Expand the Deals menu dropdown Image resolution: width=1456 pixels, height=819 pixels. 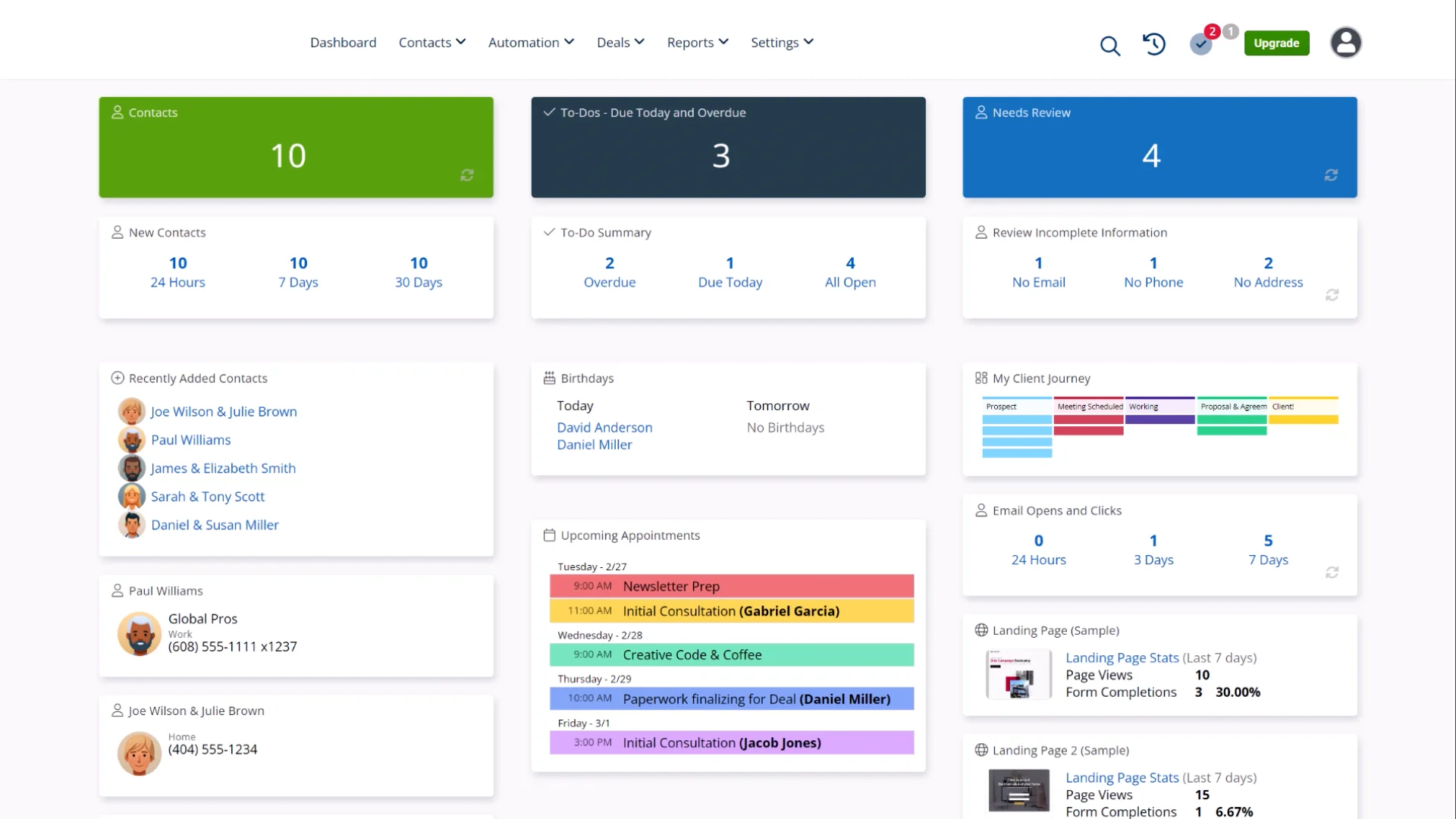620,42
